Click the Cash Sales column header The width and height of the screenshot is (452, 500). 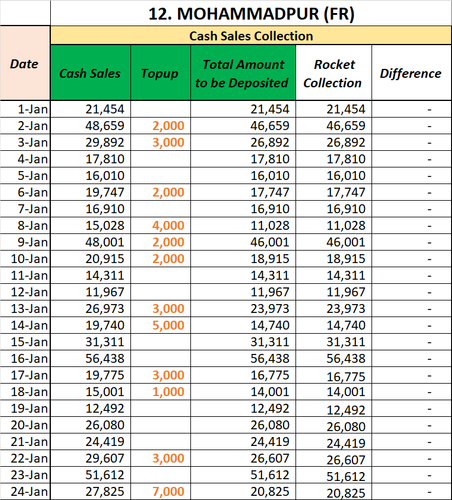(90, 72)
